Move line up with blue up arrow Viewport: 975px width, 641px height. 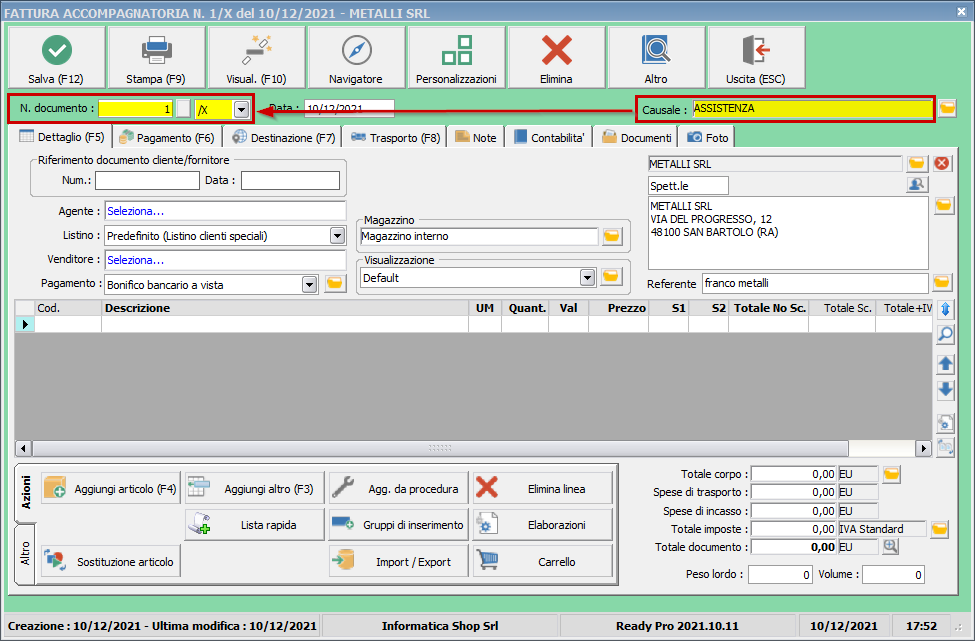(945, 364)
